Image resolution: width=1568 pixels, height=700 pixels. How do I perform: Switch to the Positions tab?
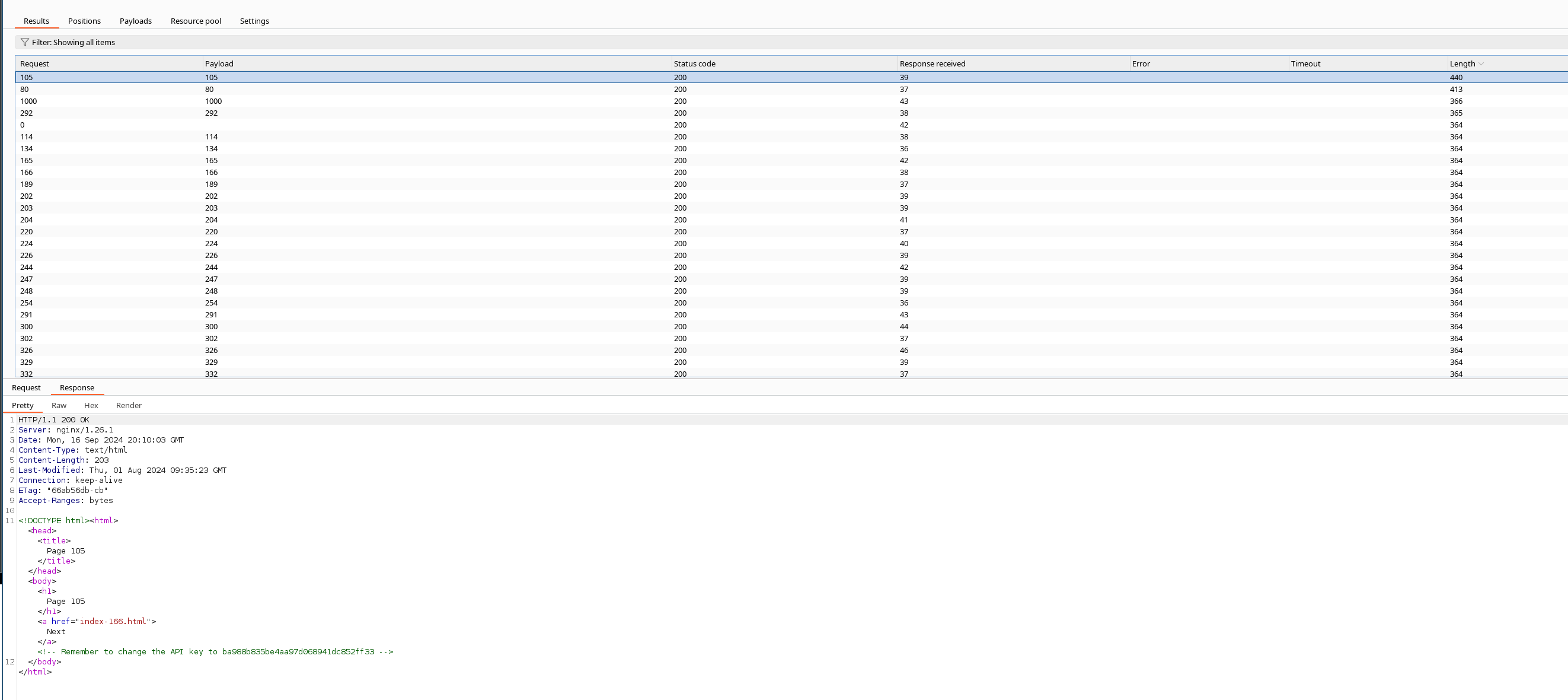coord(85,21)
